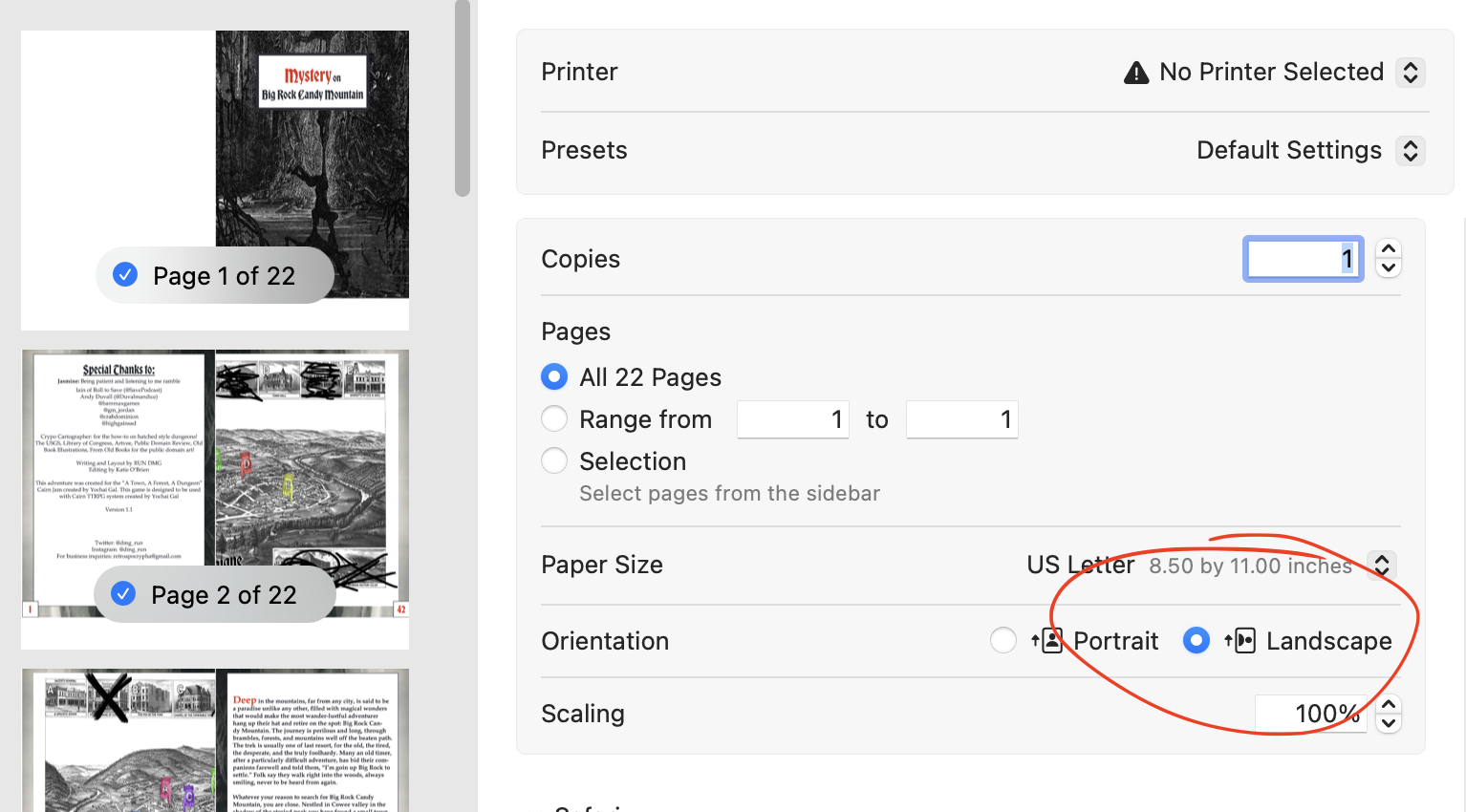Screen dimensions: 1466x812
Task: Click the Range end page field
Action: (961, 419)
